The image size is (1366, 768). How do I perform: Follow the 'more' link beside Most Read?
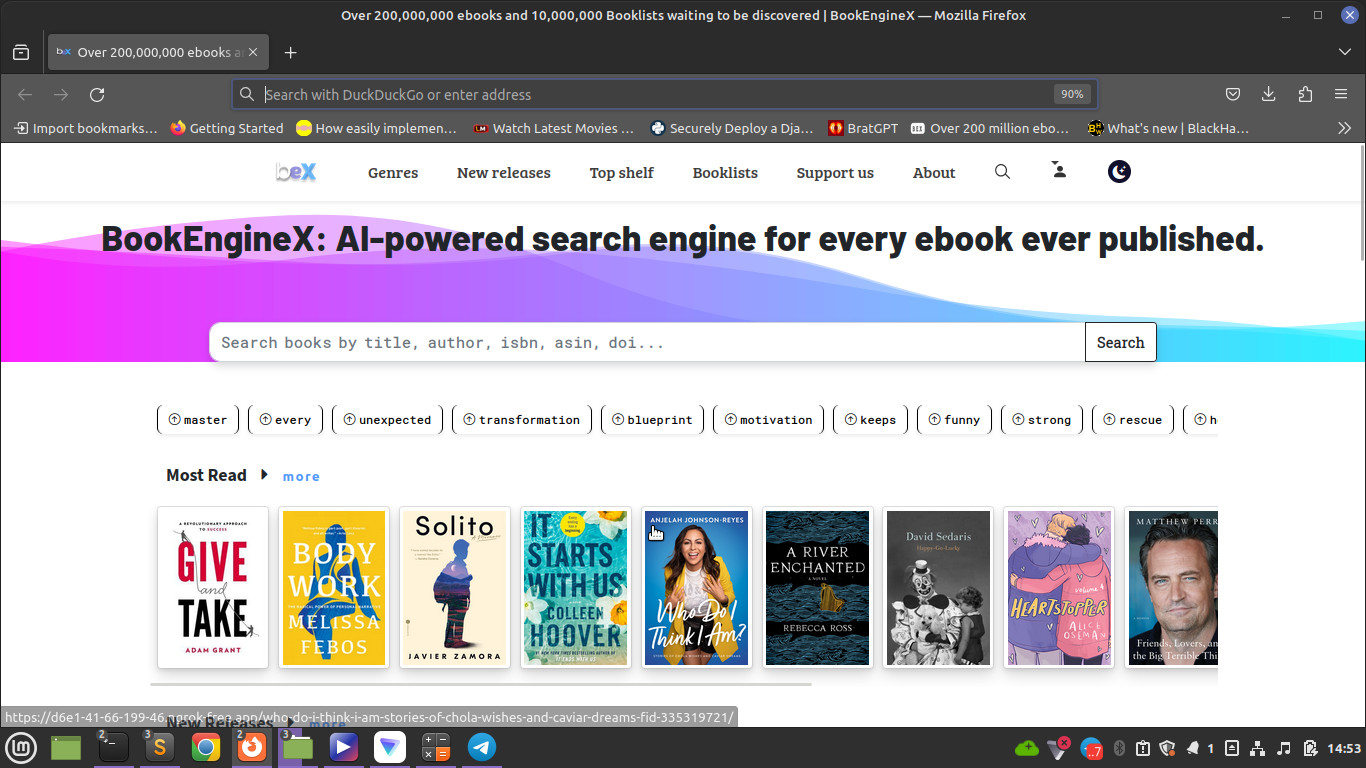pos(301,477)
